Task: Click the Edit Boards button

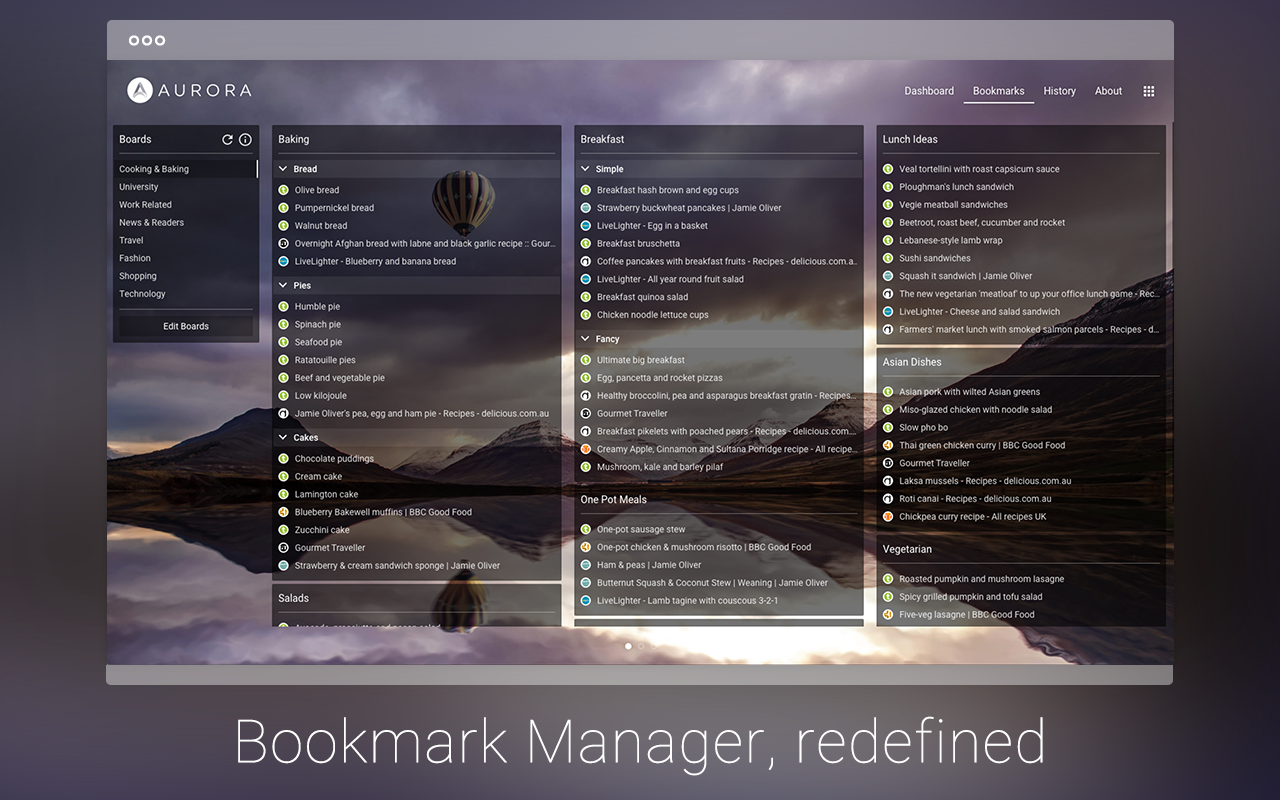Action: click(x=185, y=325)
